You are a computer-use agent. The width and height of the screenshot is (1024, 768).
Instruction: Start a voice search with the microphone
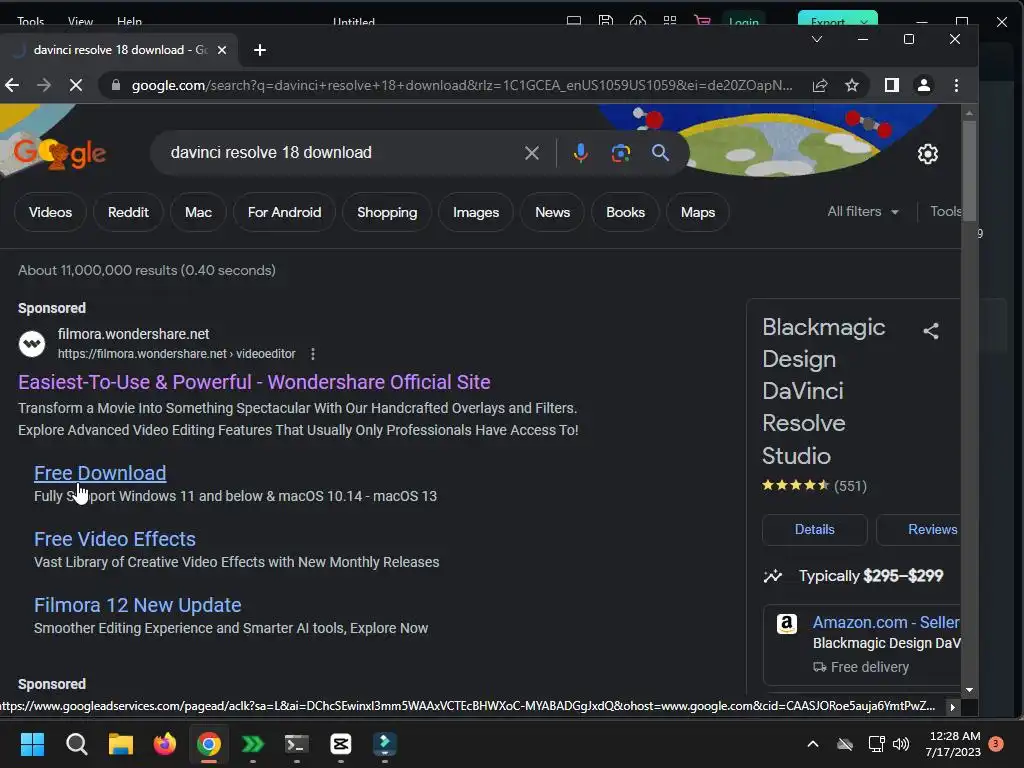[x=580, y=153]
